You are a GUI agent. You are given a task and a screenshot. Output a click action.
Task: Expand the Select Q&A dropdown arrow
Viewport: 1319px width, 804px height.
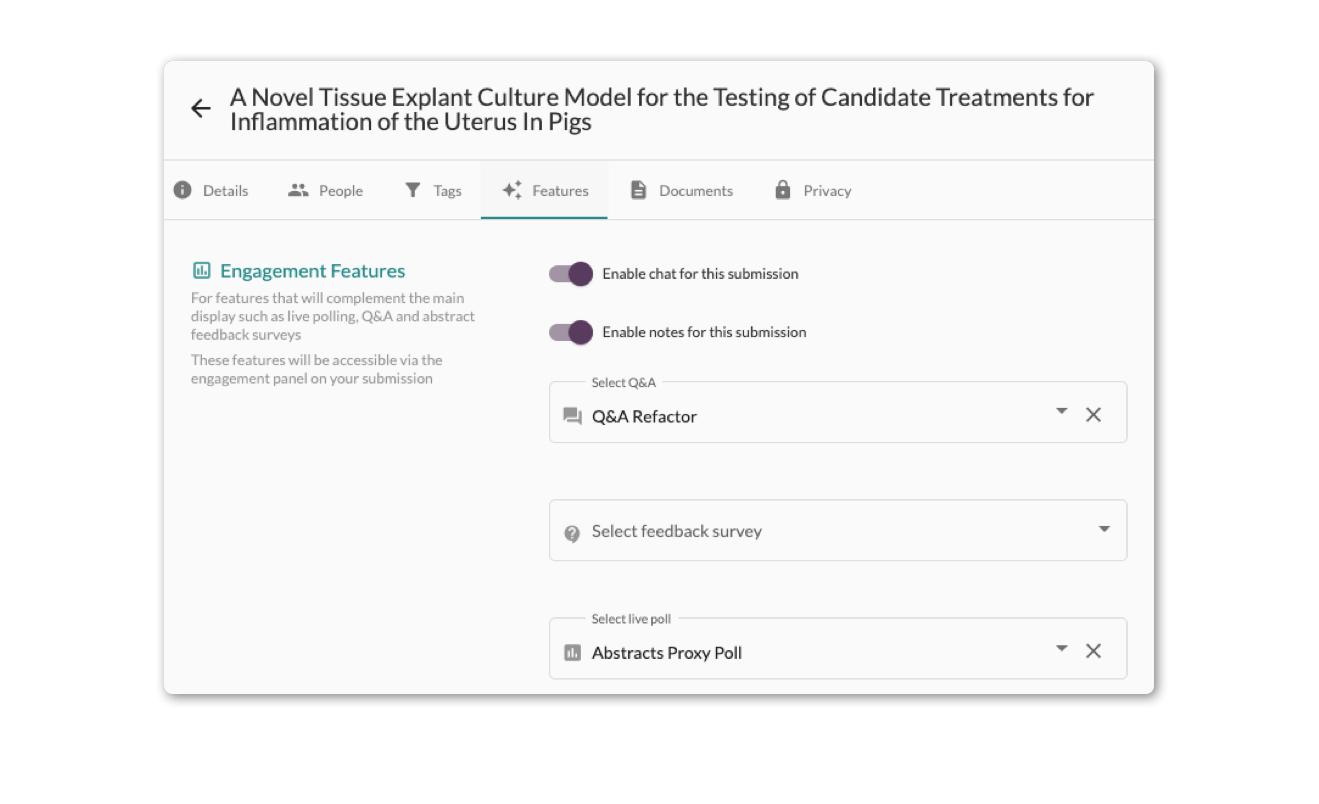[1061, 411]
